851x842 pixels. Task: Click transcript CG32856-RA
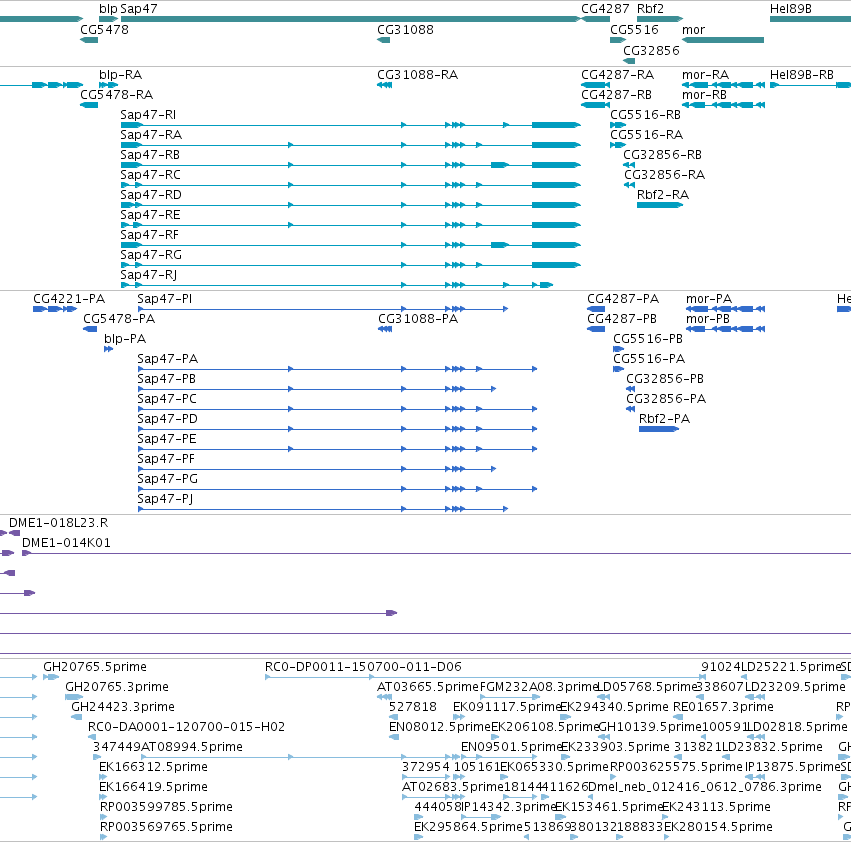tap(629, 185)
